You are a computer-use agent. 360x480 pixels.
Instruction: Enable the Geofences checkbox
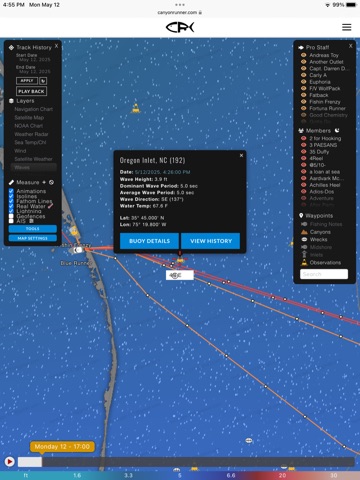coord(11,216)
